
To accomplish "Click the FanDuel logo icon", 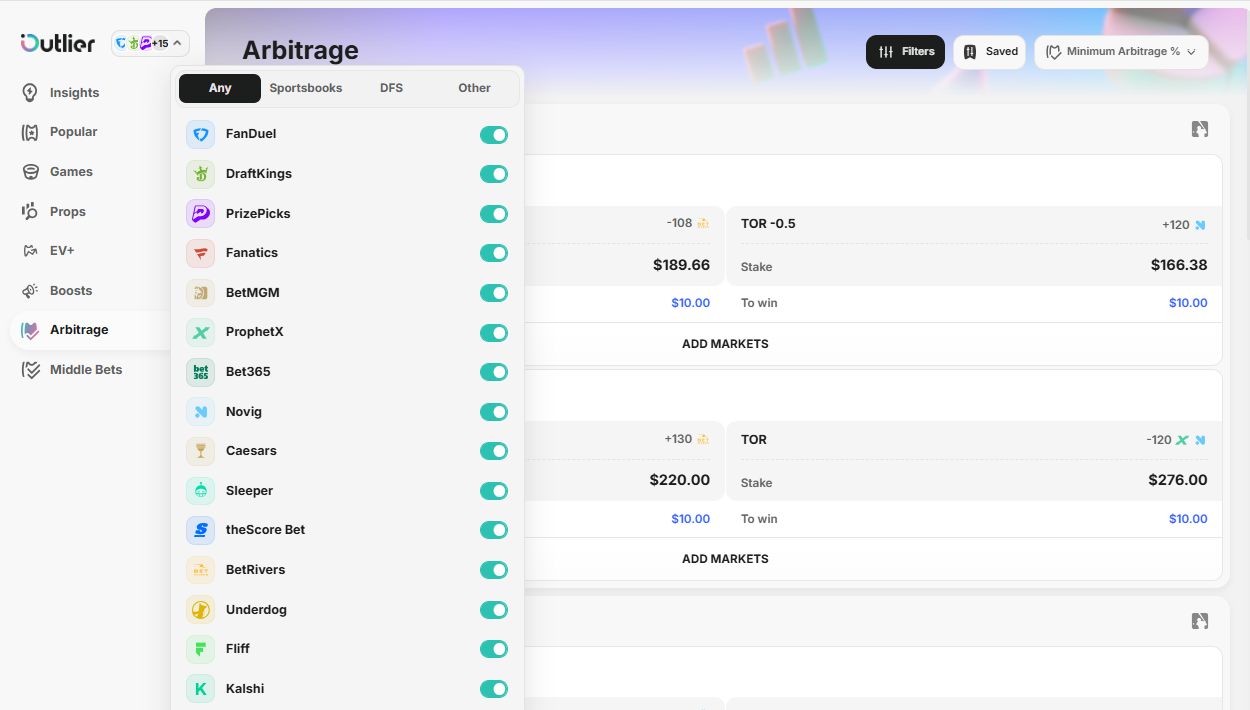I will pyautogui.click(x=201, y=135).
